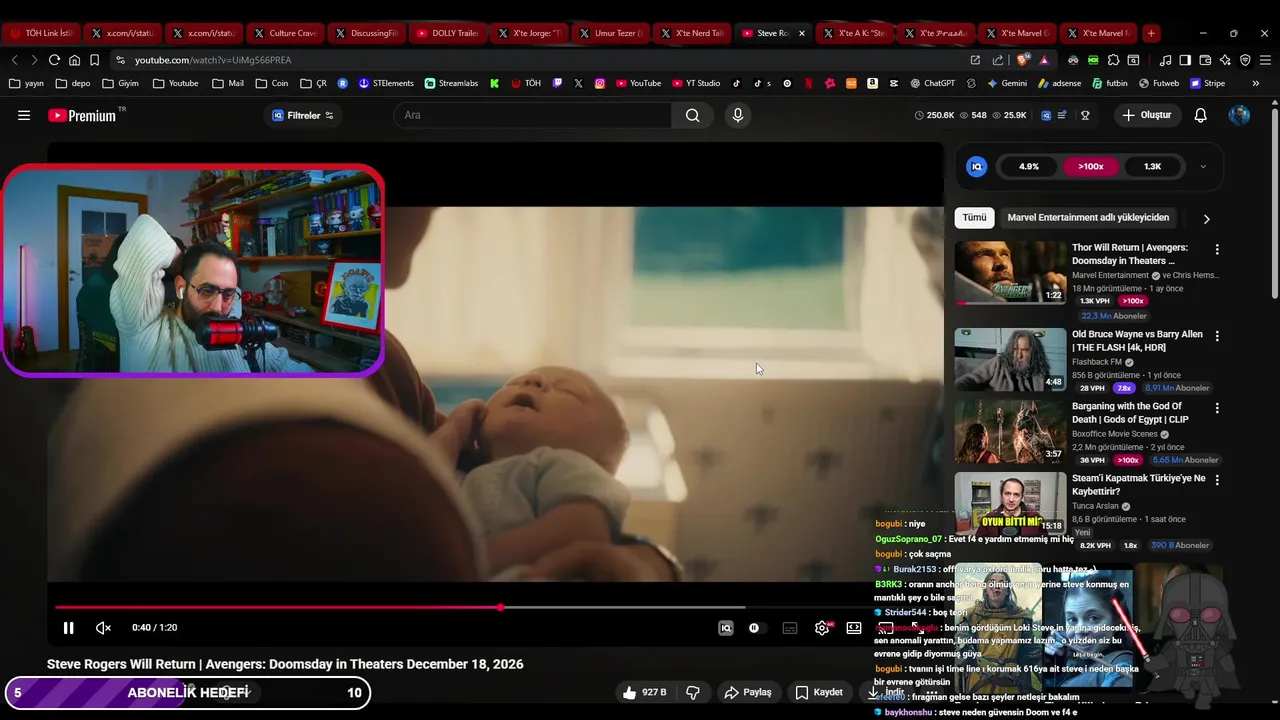
Task: Open the ChatGPT bookmark
Action: pos(933,83)
